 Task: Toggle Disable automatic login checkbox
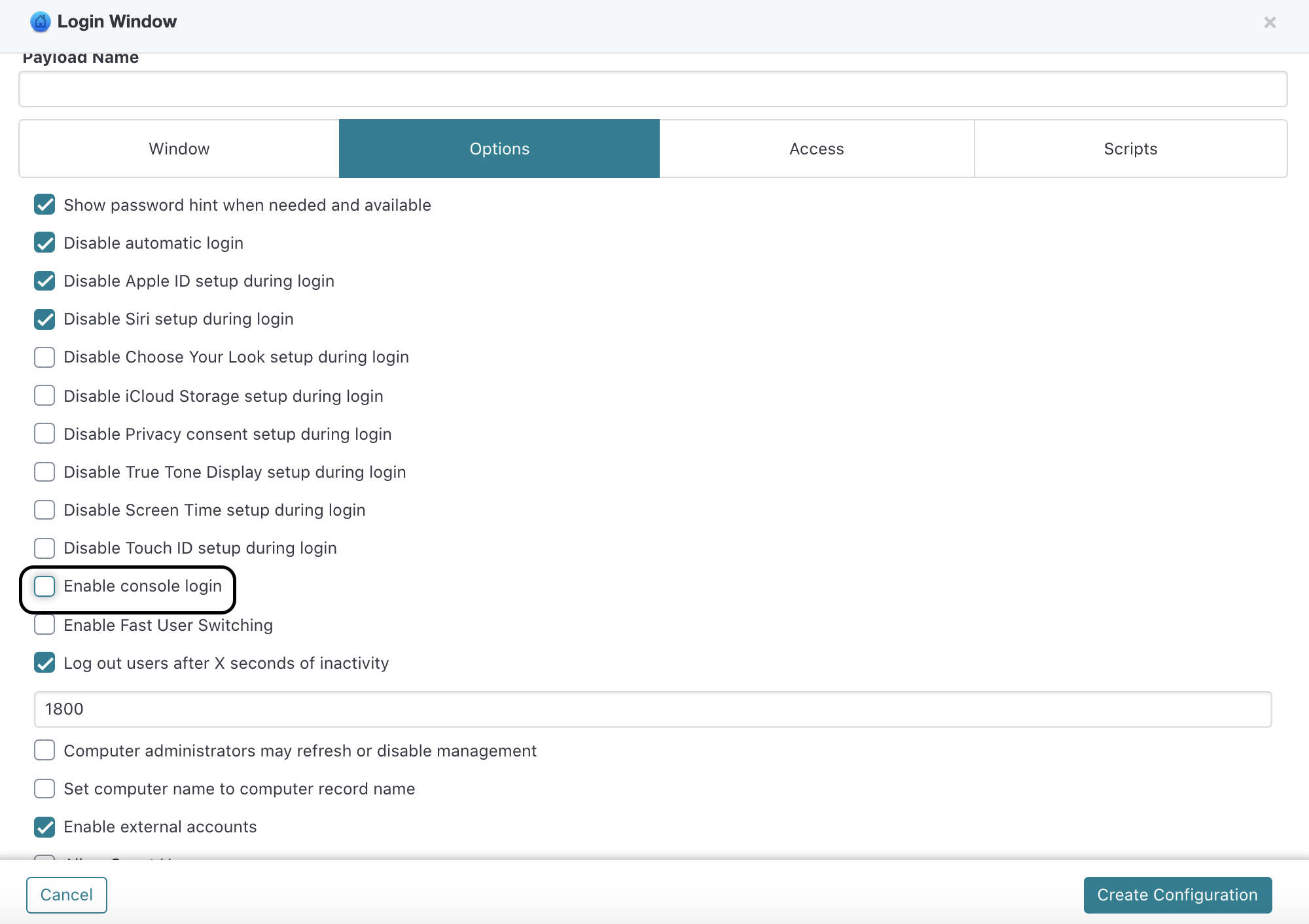click(45, 243)
